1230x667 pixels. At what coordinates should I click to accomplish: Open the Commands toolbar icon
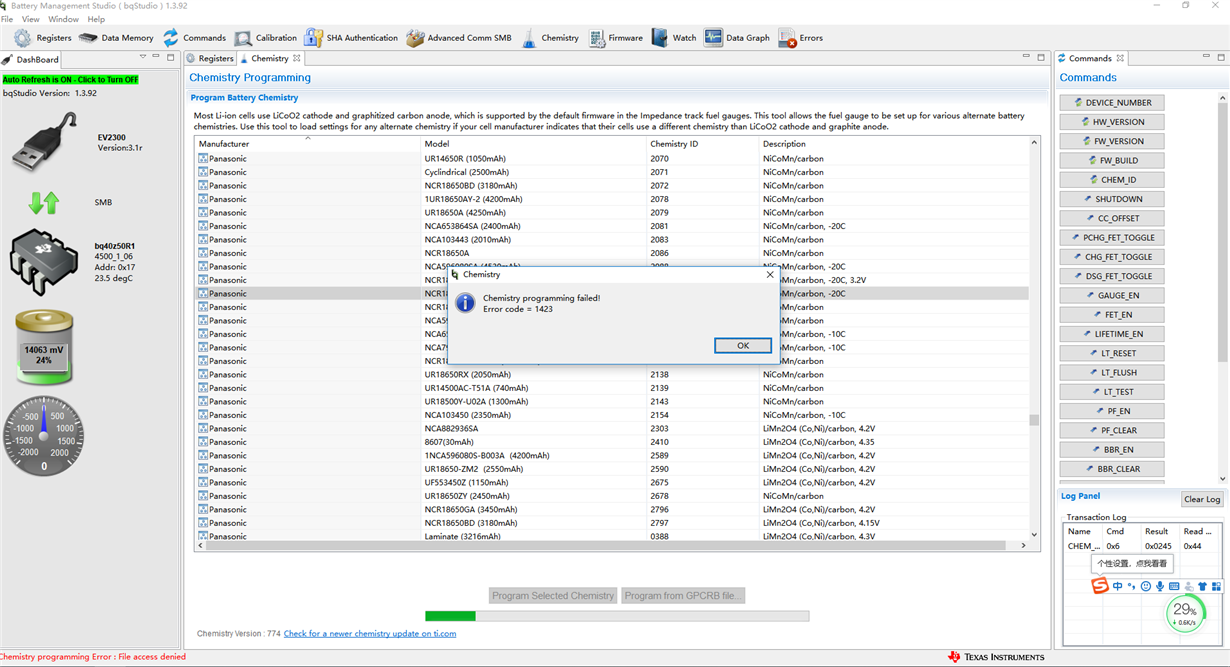171,38
